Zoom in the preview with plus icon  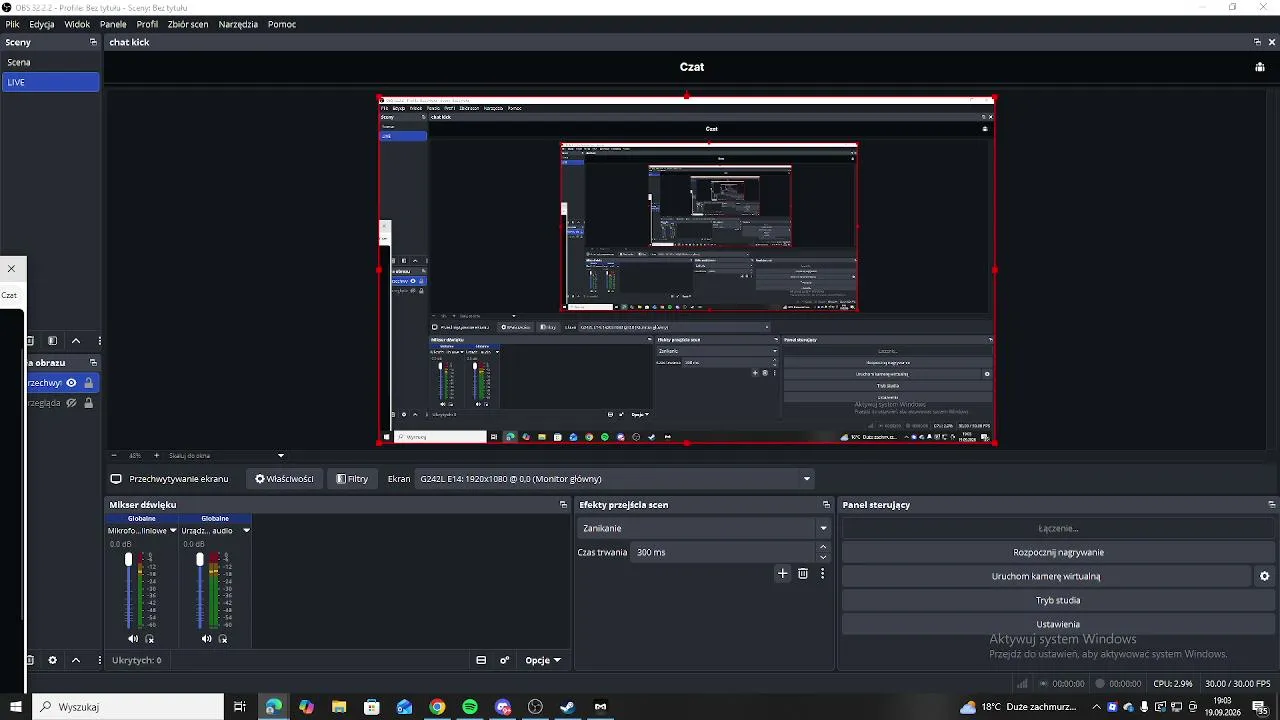click(x=156, y=455)
